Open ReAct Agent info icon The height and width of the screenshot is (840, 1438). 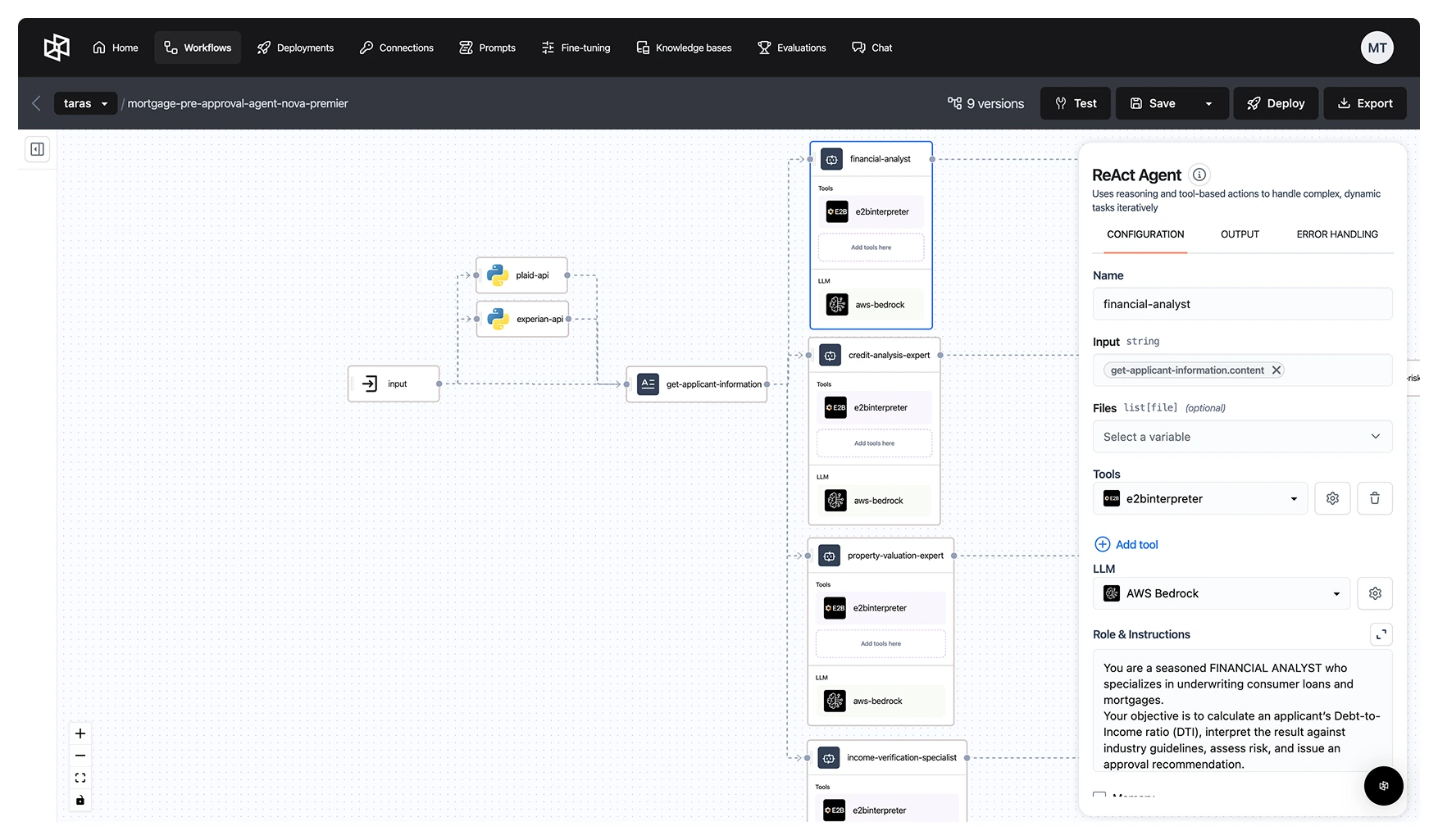[1199, 175]
